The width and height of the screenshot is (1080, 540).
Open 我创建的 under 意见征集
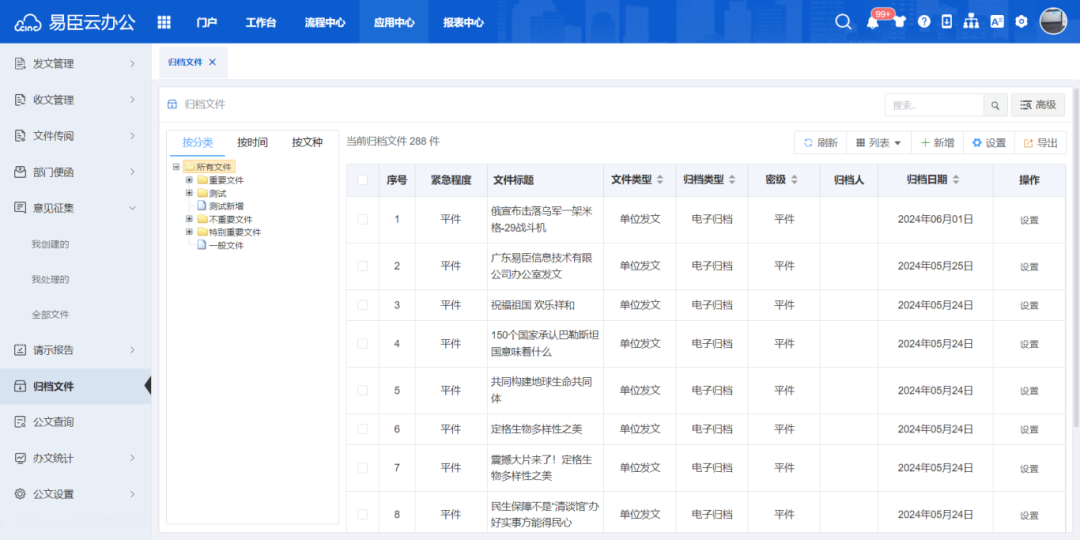tap(50, 244)
